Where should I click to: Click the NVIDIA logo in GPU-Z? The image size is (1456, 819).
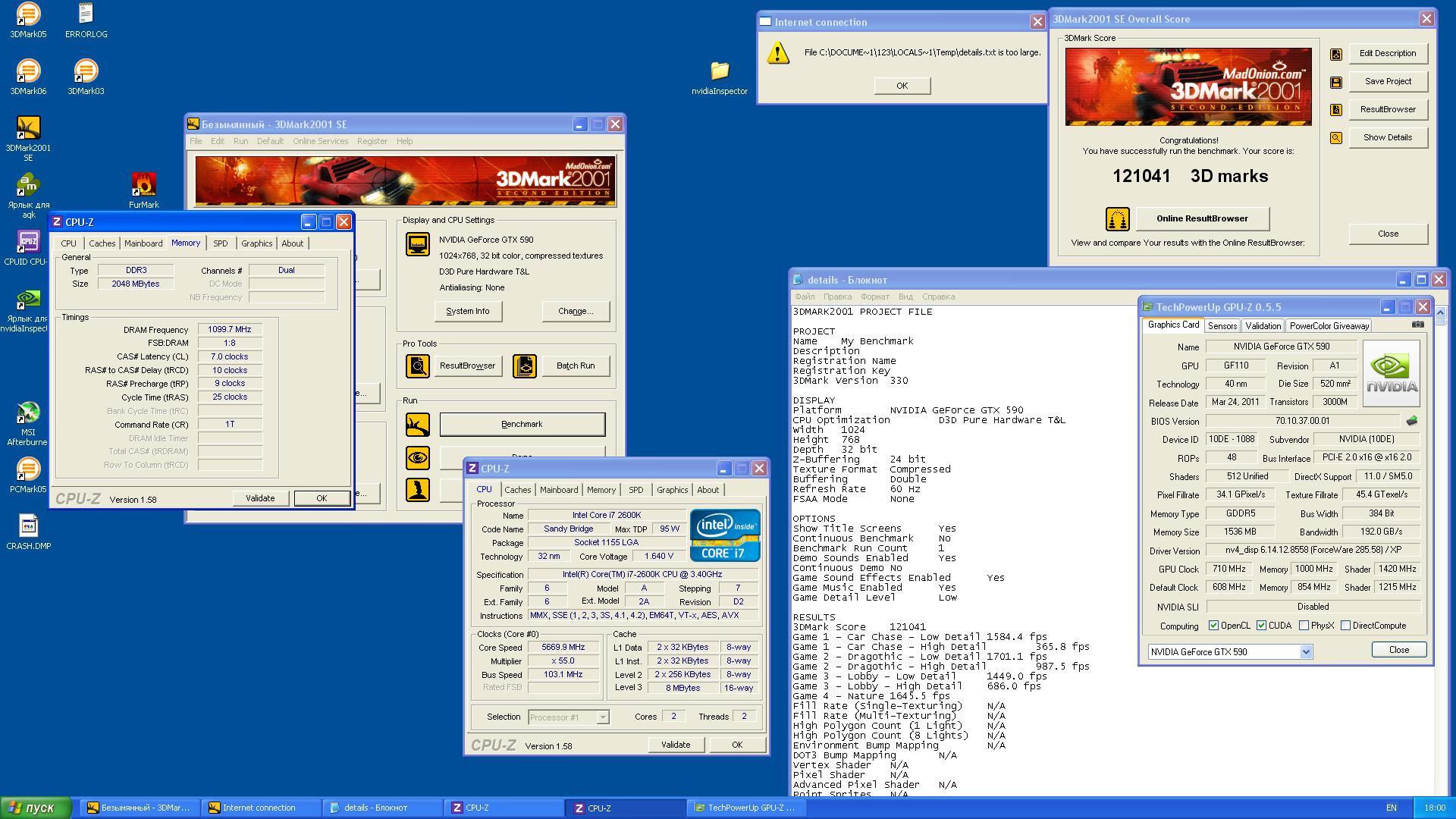1392,373
